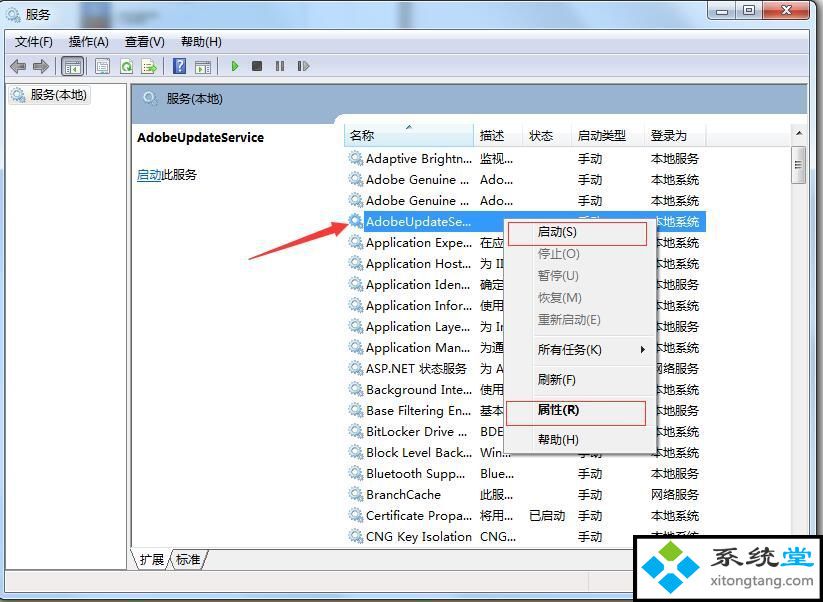Open the 帮助(H) menu in menu bar

tap(201, 41)
